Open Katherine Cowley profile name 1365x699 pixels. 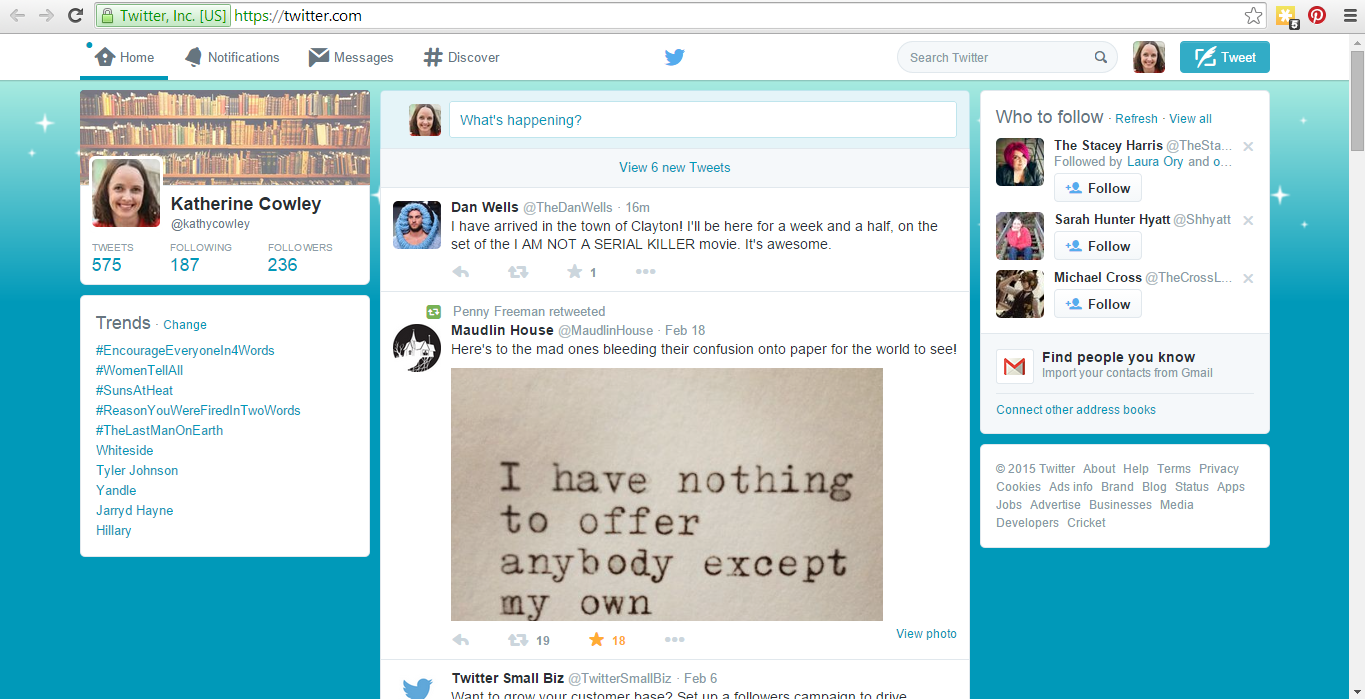point(246,204)
